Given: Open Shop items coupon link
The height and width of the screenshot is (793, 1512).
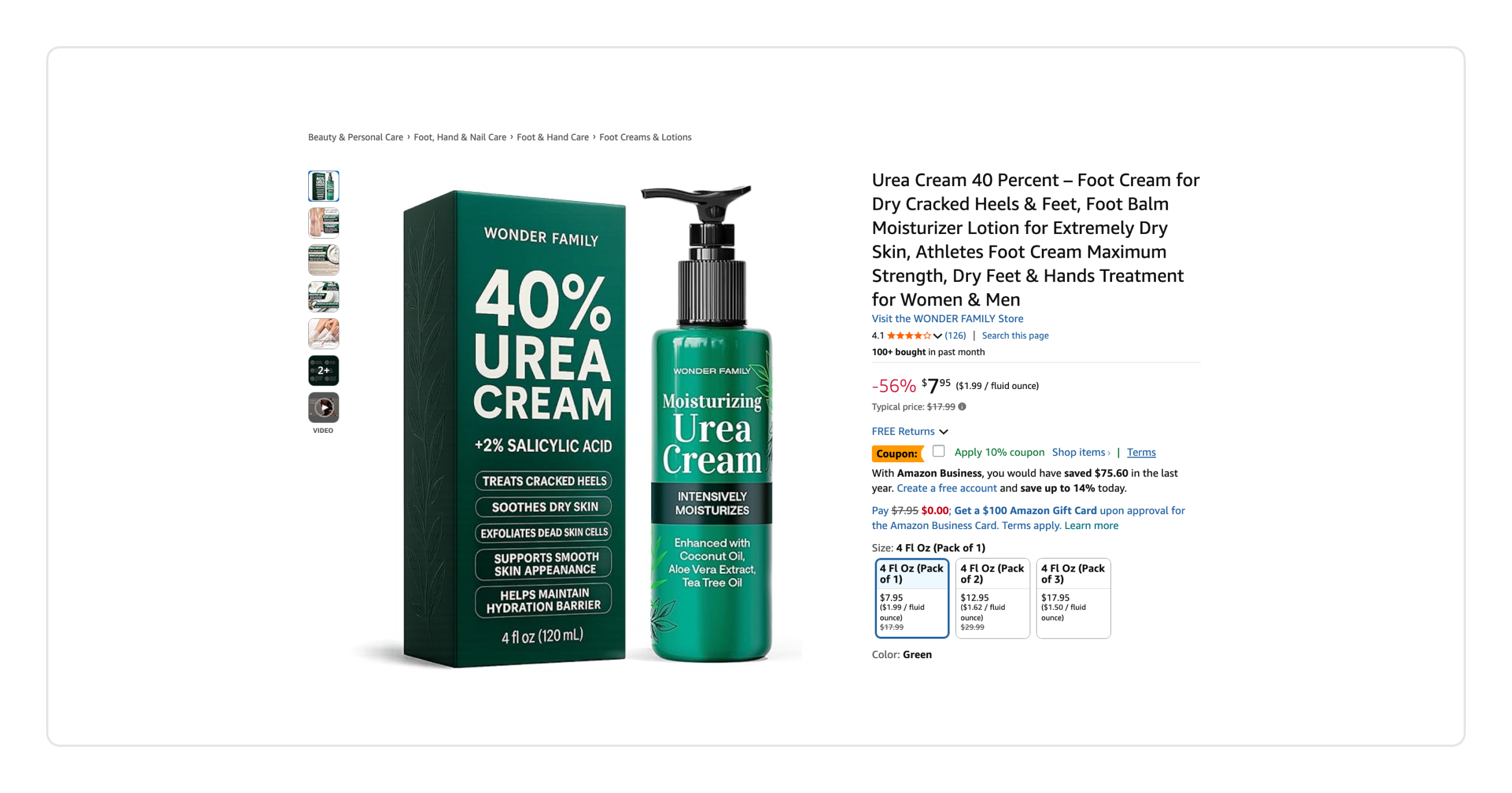Looking at the screenshot, I should pos(1080,452).
